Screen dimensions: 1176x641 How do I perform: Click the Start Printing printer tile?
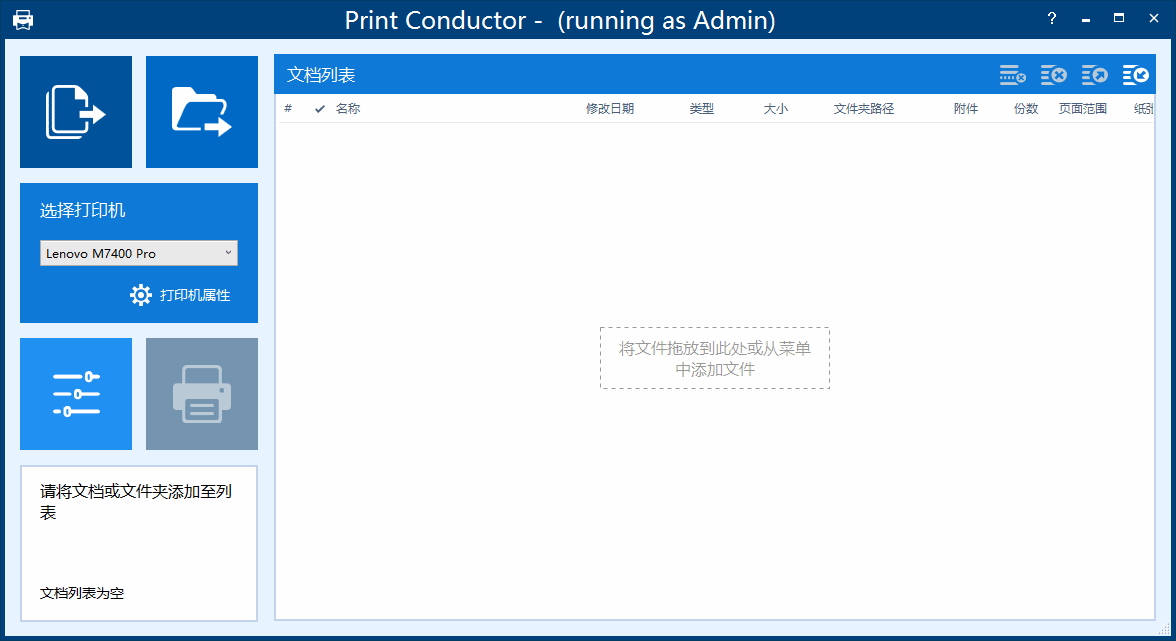click(x=202, y=394)
